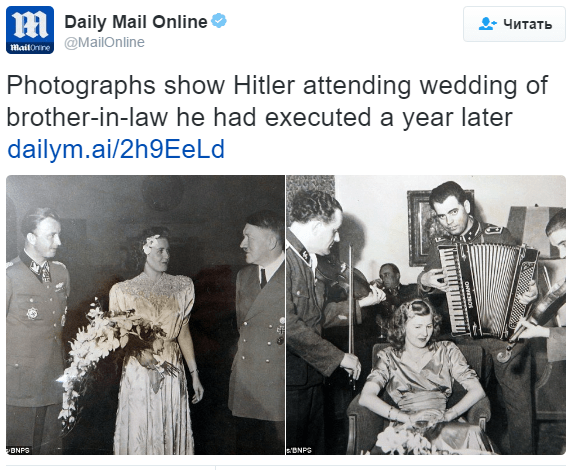Open the right photo with accordion player
This screenshot has width=577, height=470.
tap(426, 315)
